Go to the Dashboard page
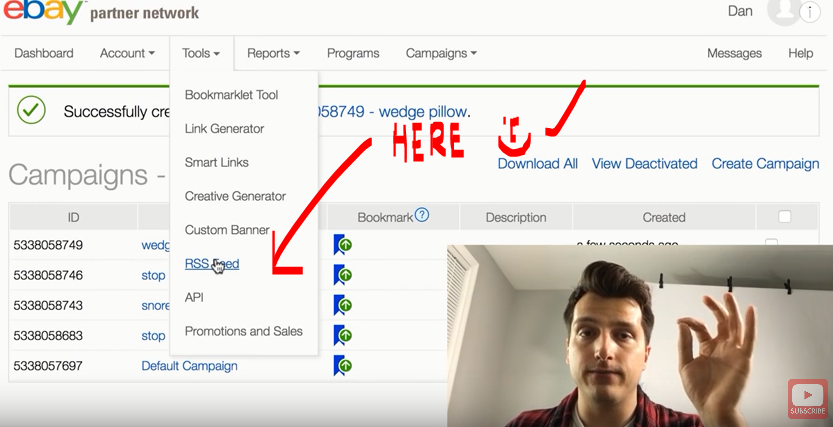Viewport: 833px width, 427px height. tap(44, 53)
